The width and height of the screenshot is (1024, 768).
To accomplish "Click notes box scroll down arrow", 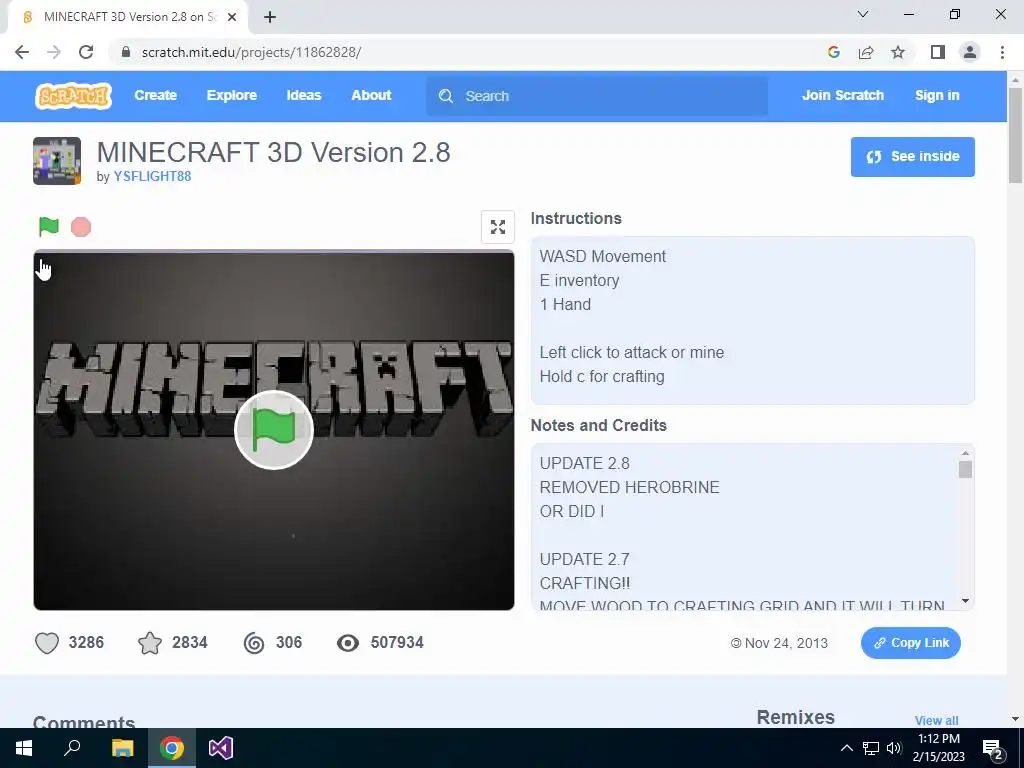I will pyautogui.click(x=965, y=601).
